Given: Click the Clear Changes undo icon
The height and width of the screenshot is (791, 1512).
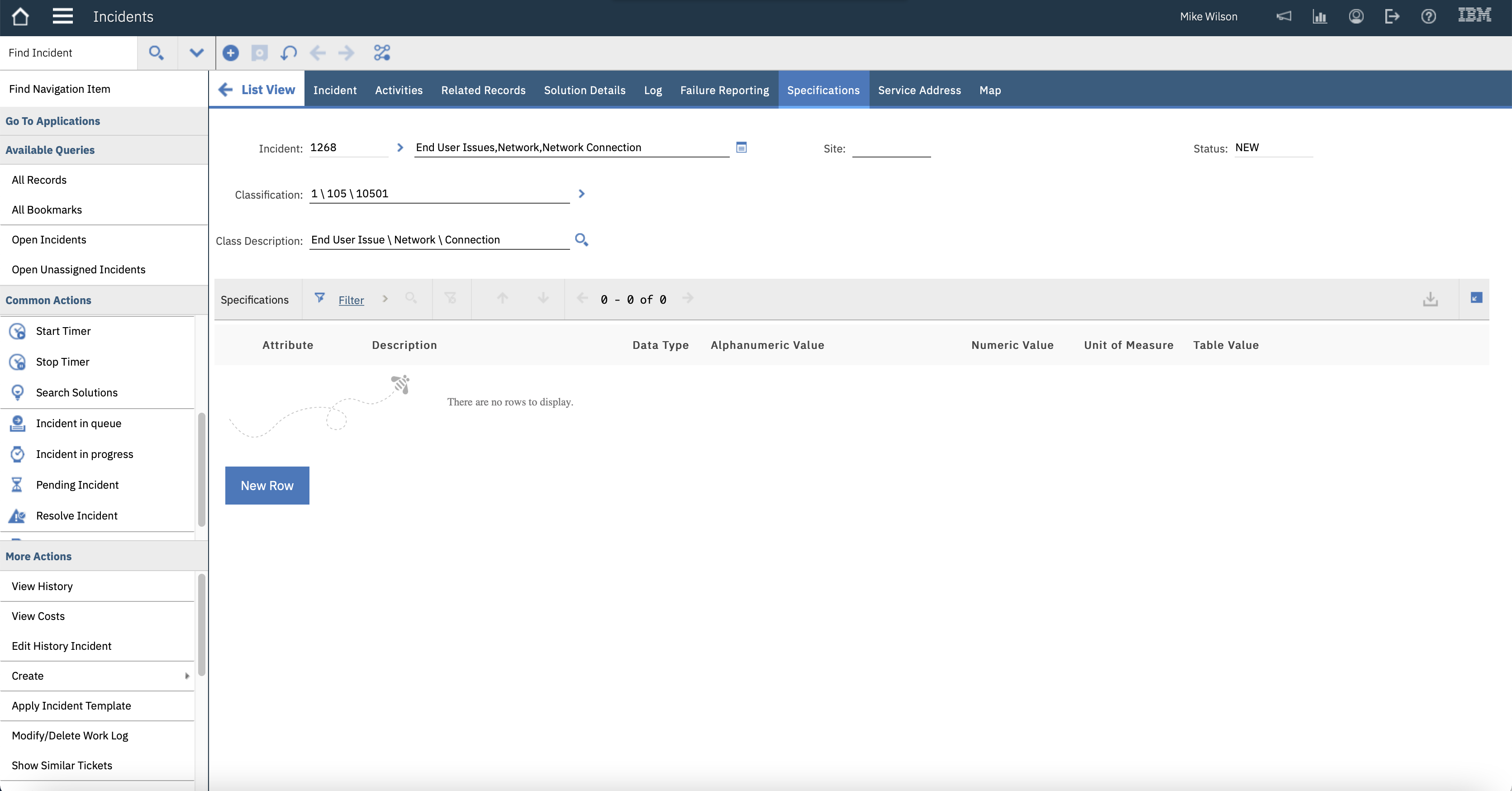Looking at the screenshot, I should click(x=288, y=53).
